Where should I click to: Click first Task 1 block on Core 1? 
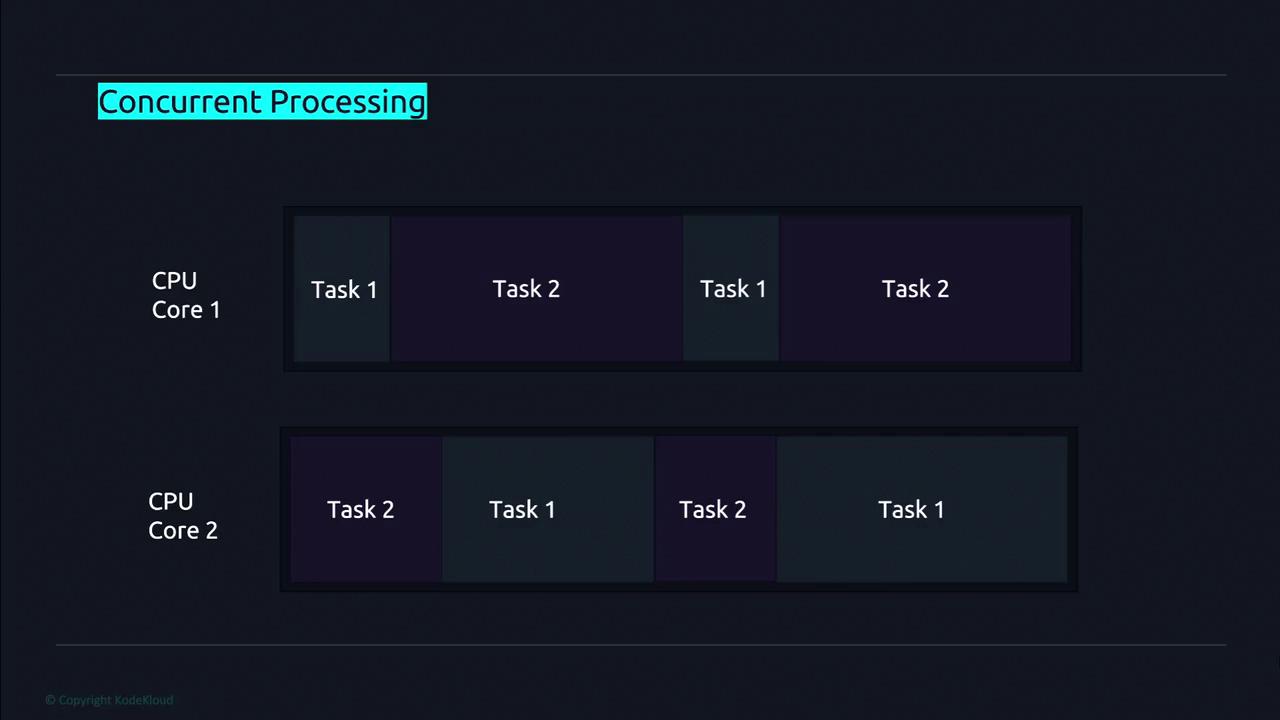coord(343,289)
